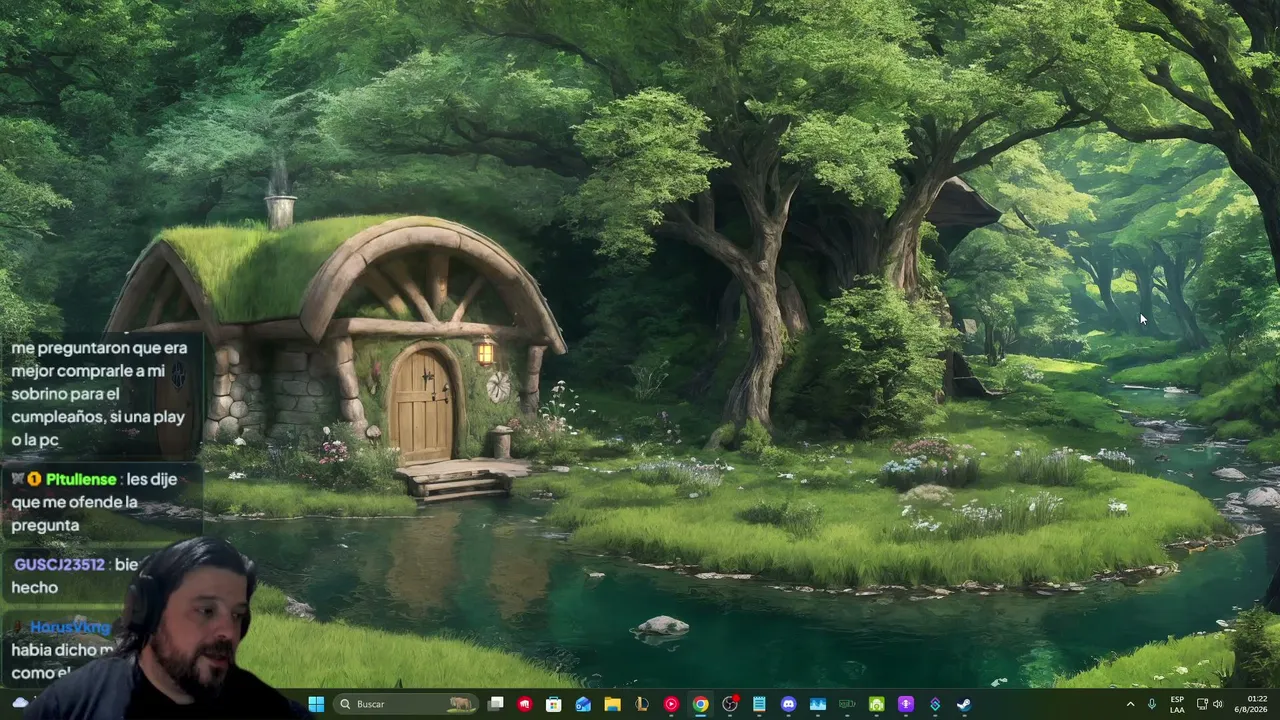Launch the red app icon beside Task View
The height and width of the screenshot is (720, 1280).
pyautogui.click(x=525, y=704)
